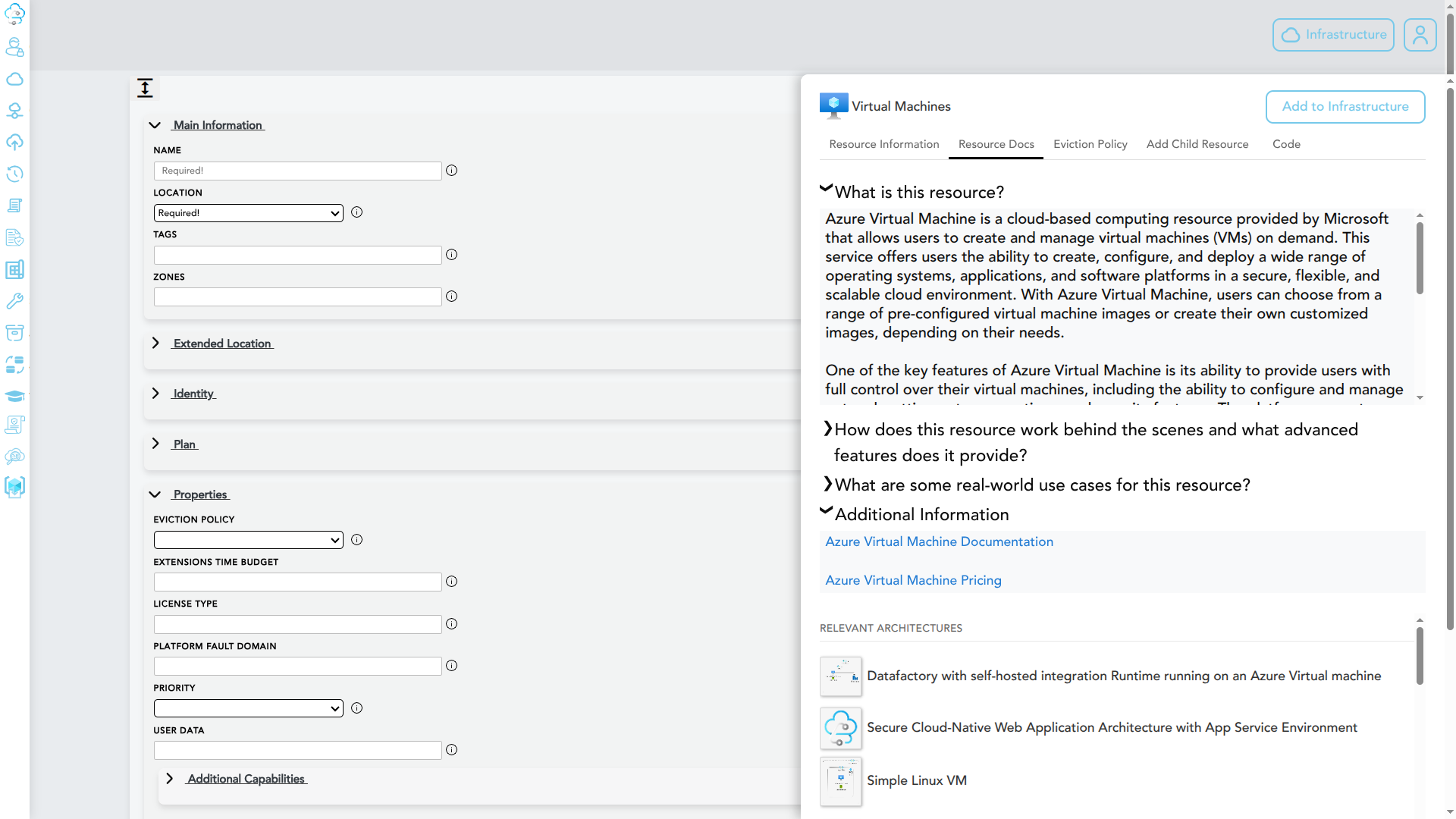
Task: Click the collapse-all vertical arrows icon
Action: (x=145, y=88)
